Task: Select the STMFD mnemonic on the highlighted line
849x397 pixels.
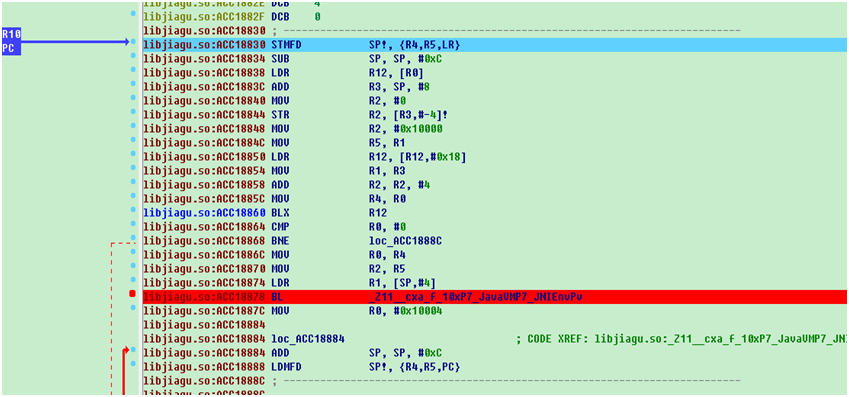Action: coord(286,45)
